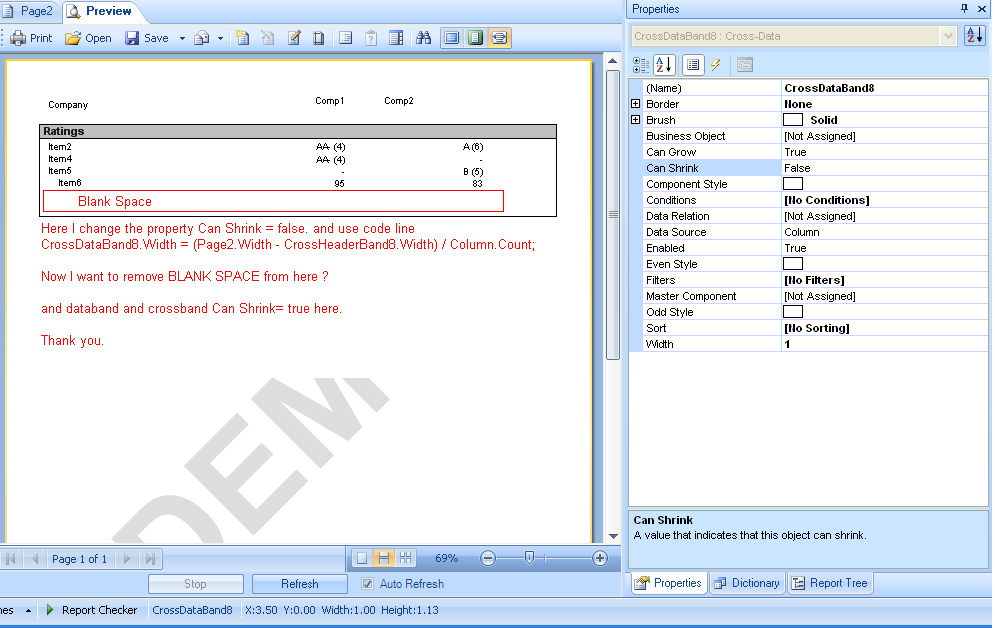Click the zoom in plus button

(600, 558)
